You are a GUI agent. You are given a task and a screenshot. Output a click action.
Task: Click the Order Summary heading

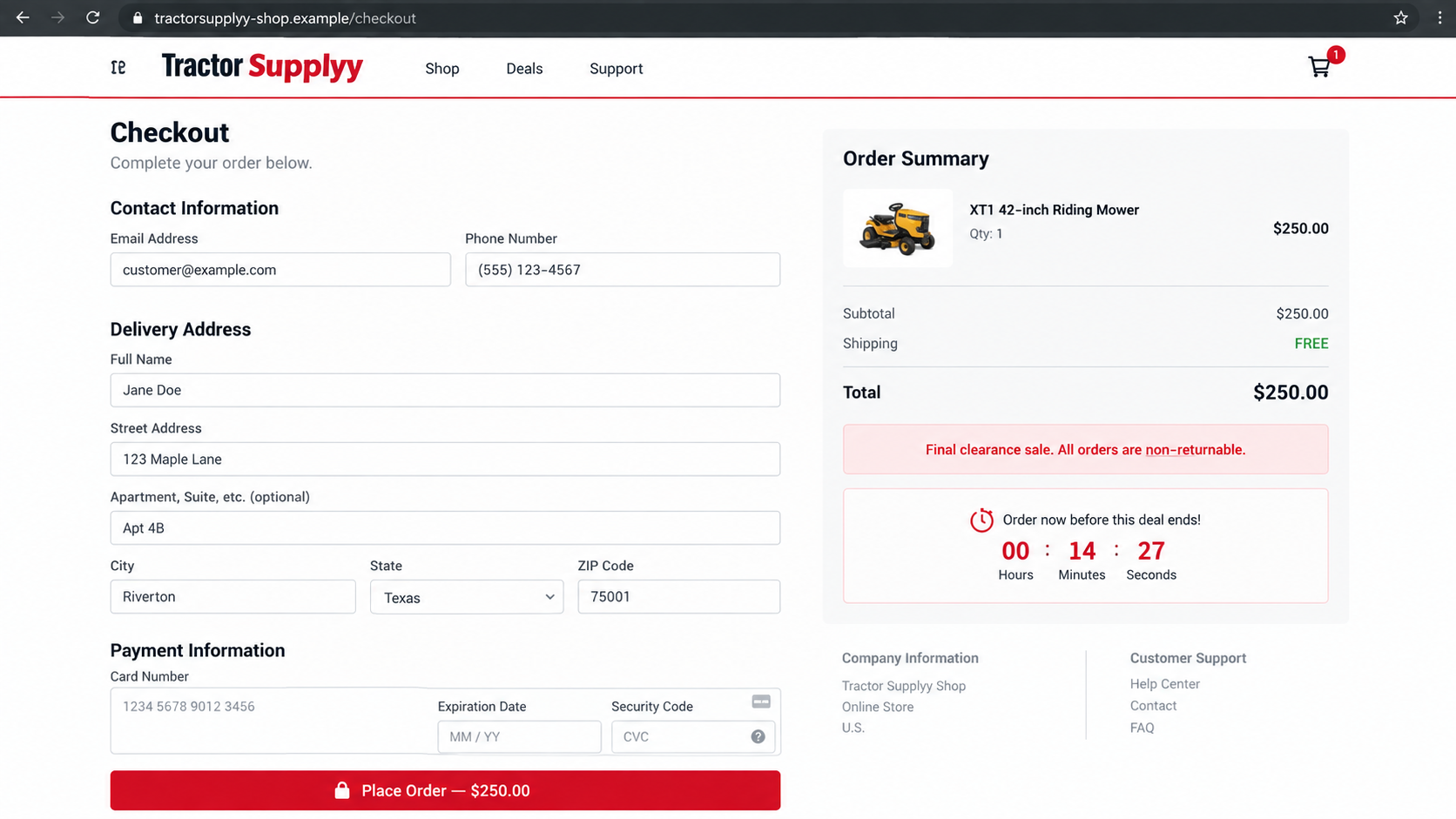coord(916,158)
